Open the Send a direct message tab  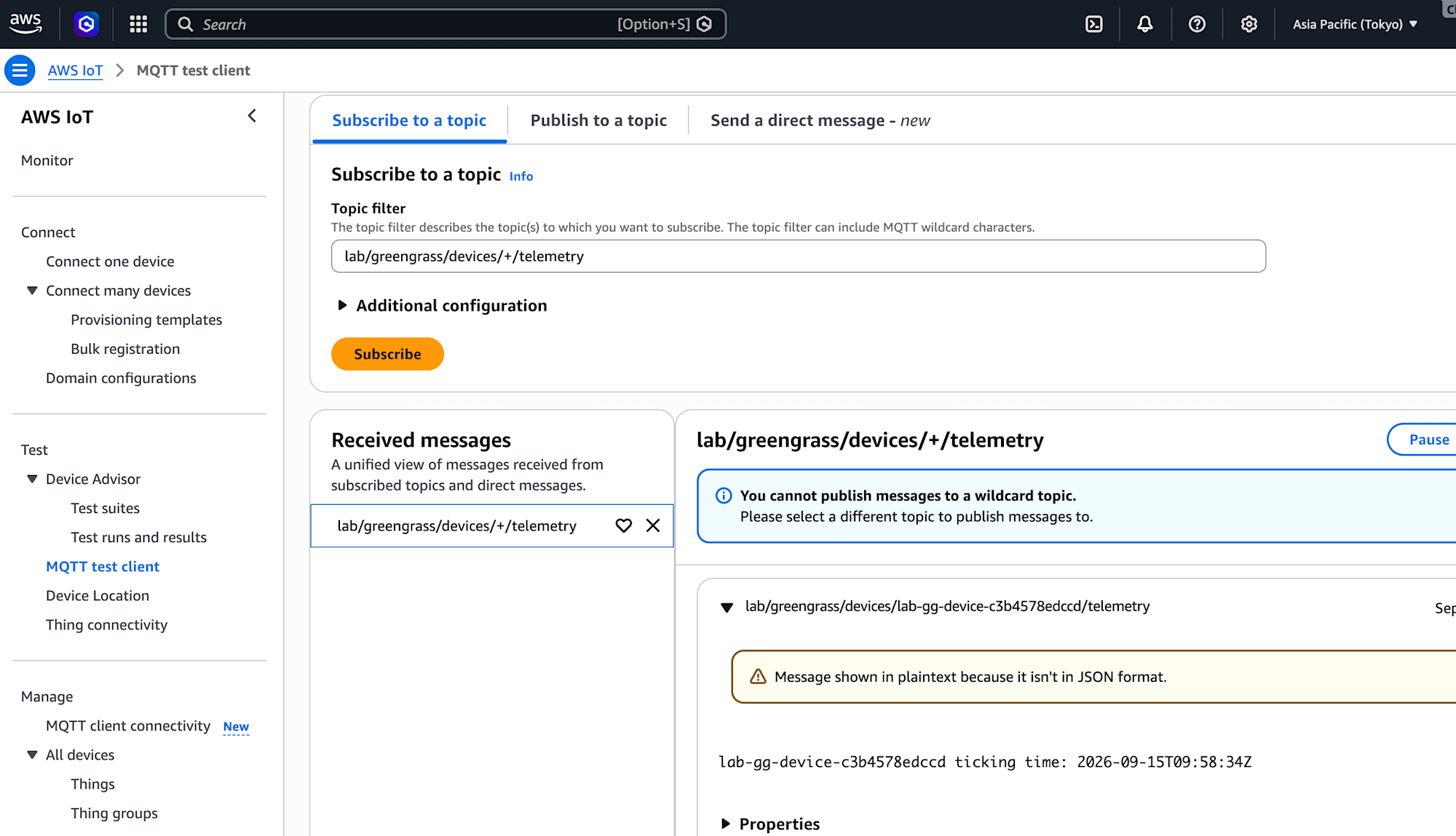click(820, 121)
